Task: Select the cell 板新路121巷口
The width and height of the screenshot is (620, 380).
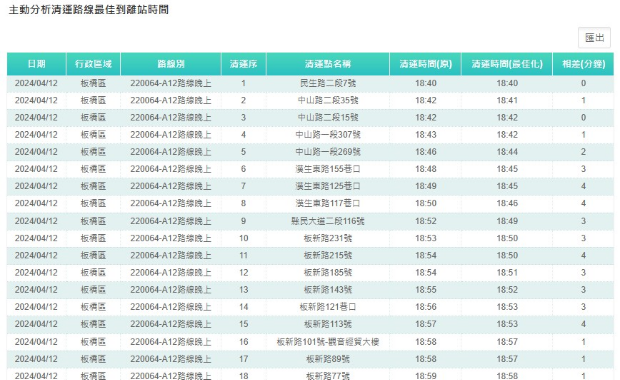Action: (x=328, y=307)
